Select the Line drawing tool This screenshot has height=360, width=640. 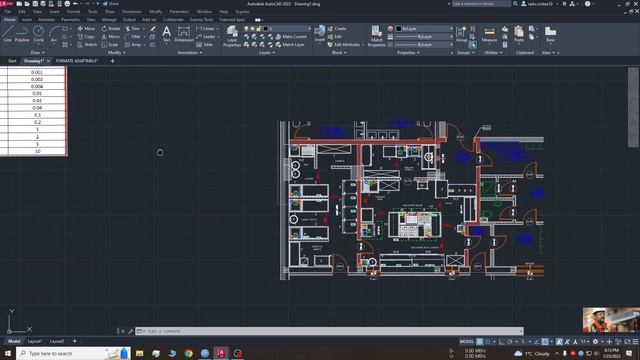(x=8, y=33)
